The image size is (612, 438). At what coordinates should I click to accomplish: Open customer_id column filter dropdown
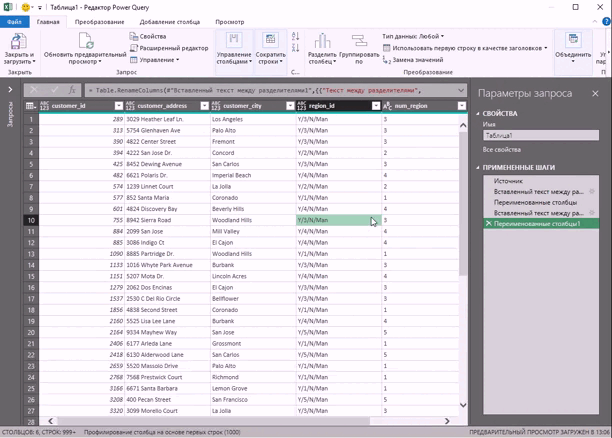[119, 106]
